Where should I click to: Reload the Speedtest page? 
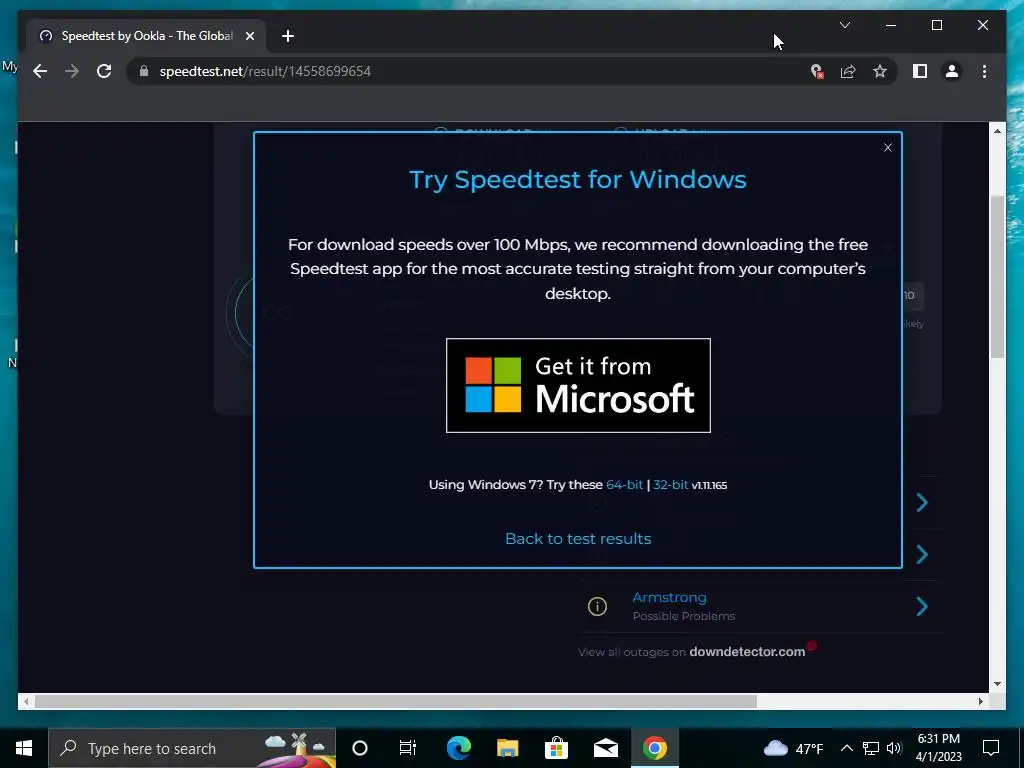[104, 71]
